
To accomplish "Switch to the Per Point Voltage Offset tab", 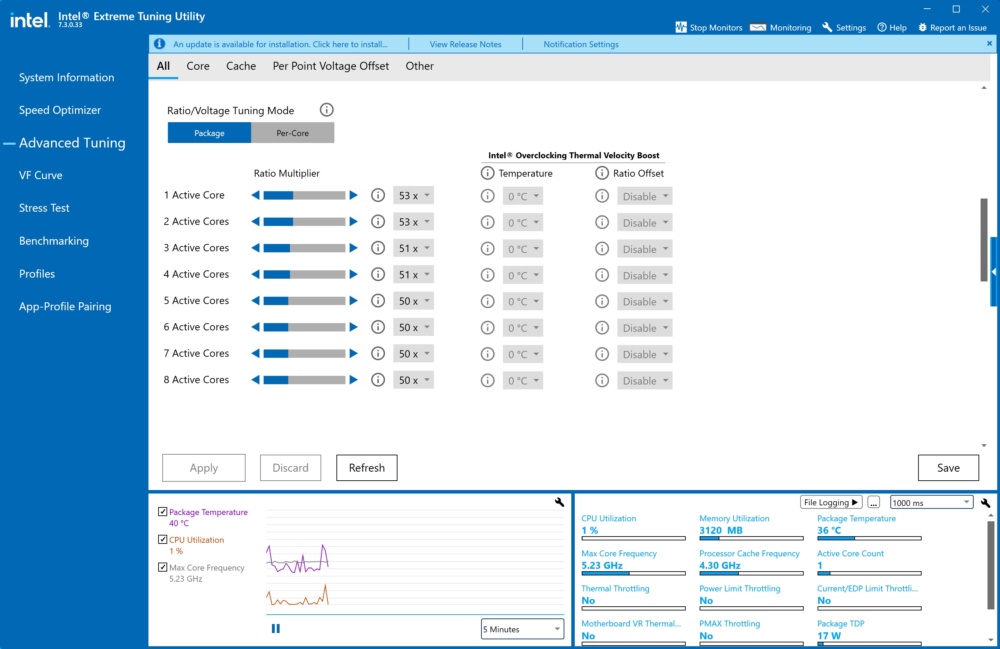I will click(x=330, y=66).
